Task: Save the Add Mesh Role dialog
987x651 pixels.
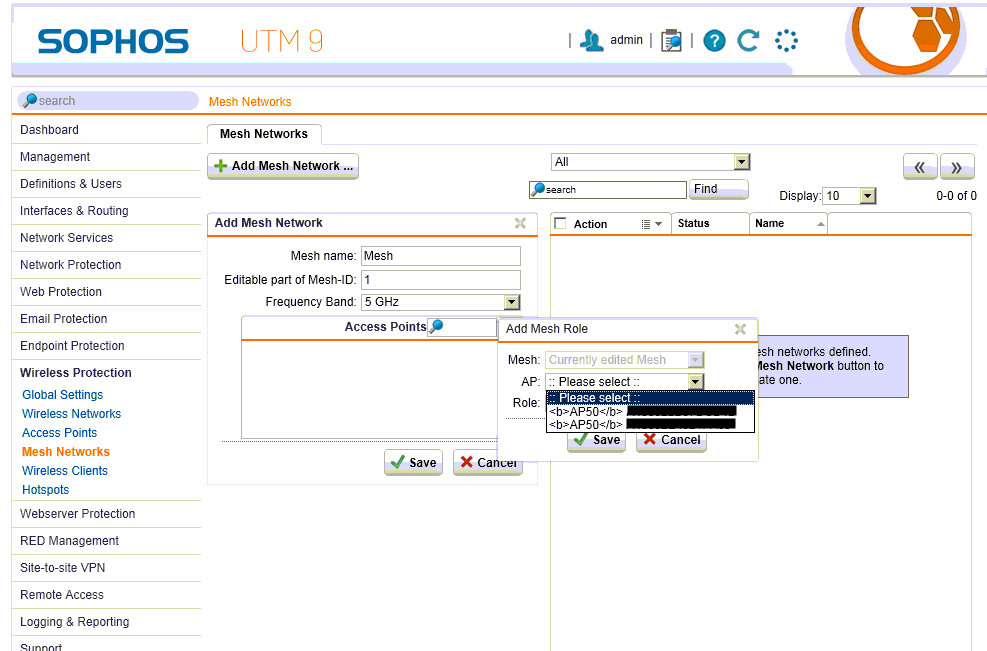Action: [x=597, y=440]
